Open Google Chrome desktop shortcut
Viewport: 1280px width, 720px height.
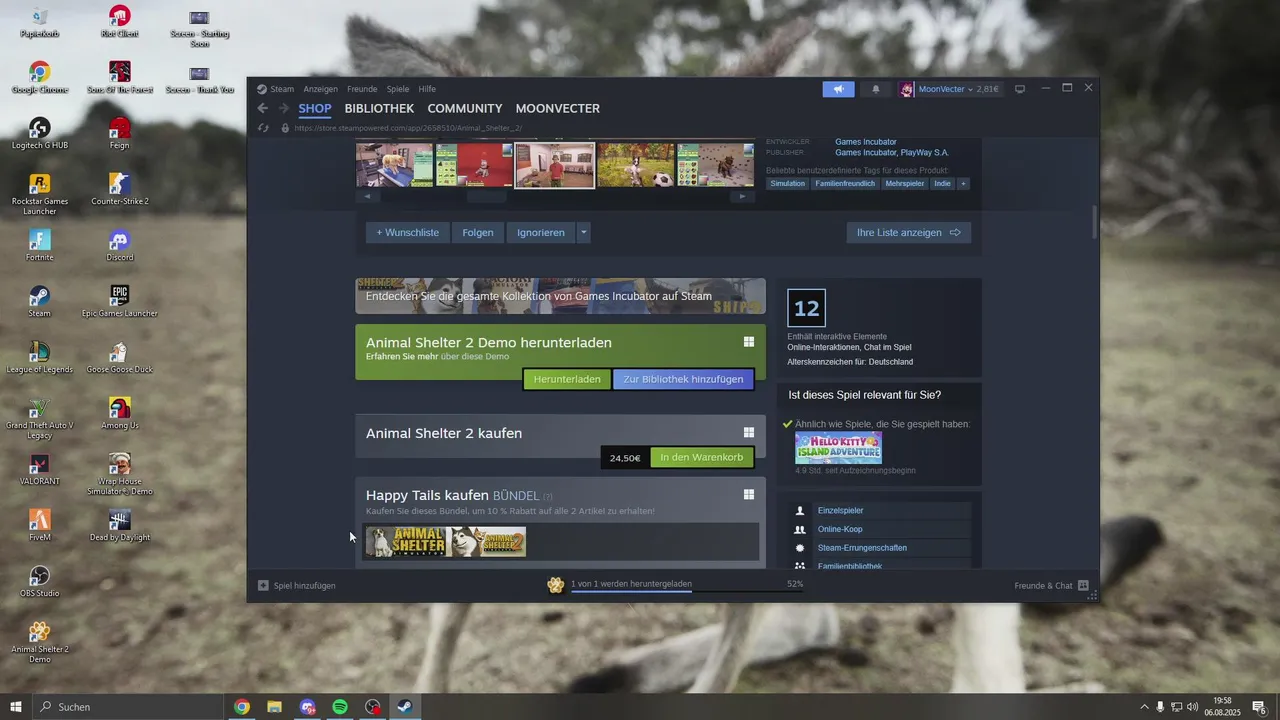click(x=39, y=78)
